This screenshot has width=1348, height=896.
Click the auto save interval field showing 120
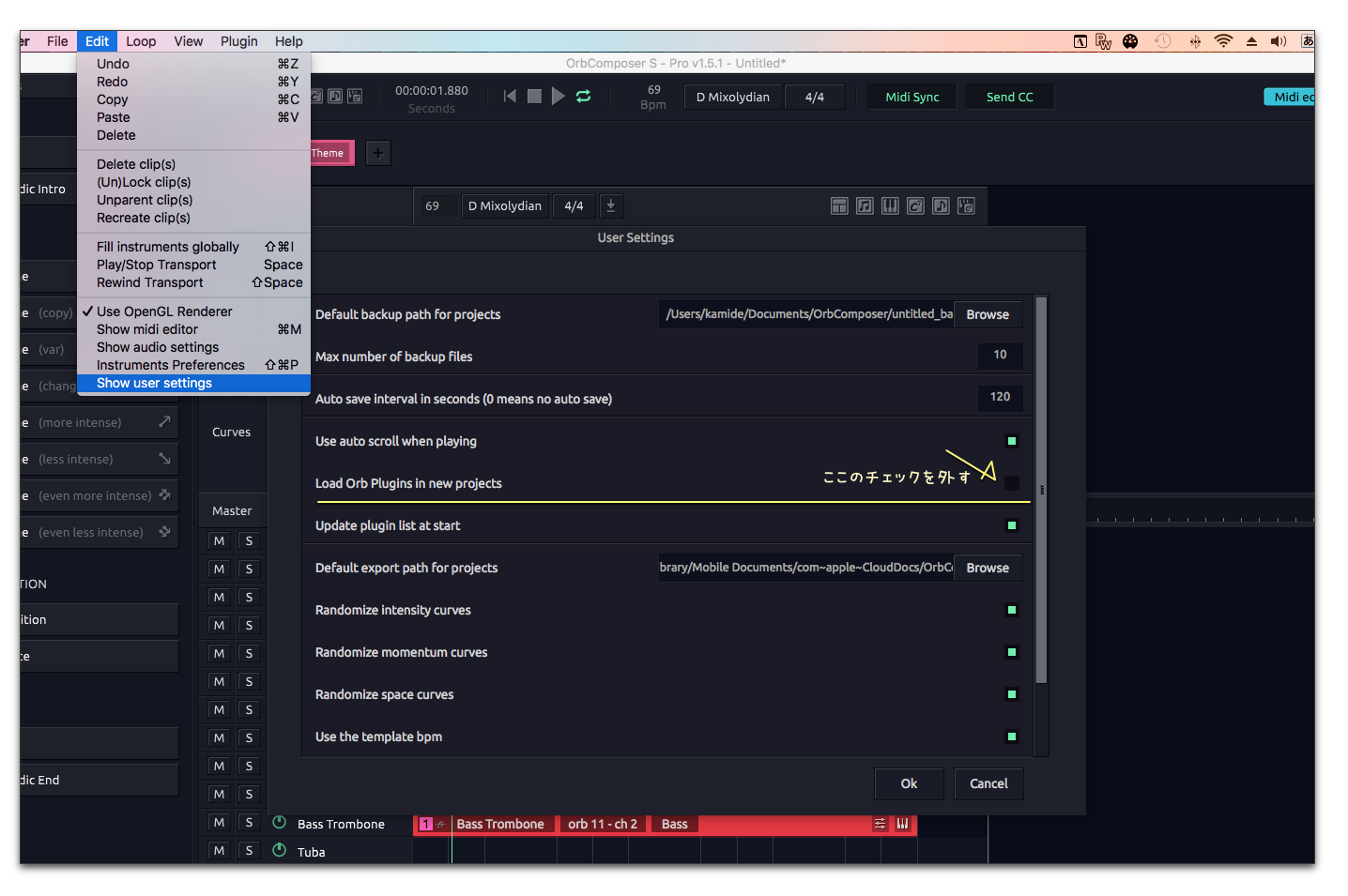(1000, 397)
